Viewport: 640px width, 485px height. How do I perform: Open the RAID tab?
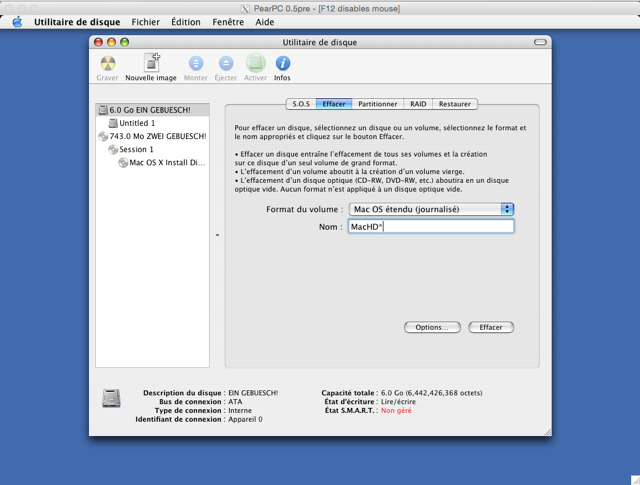pos(418,104)
